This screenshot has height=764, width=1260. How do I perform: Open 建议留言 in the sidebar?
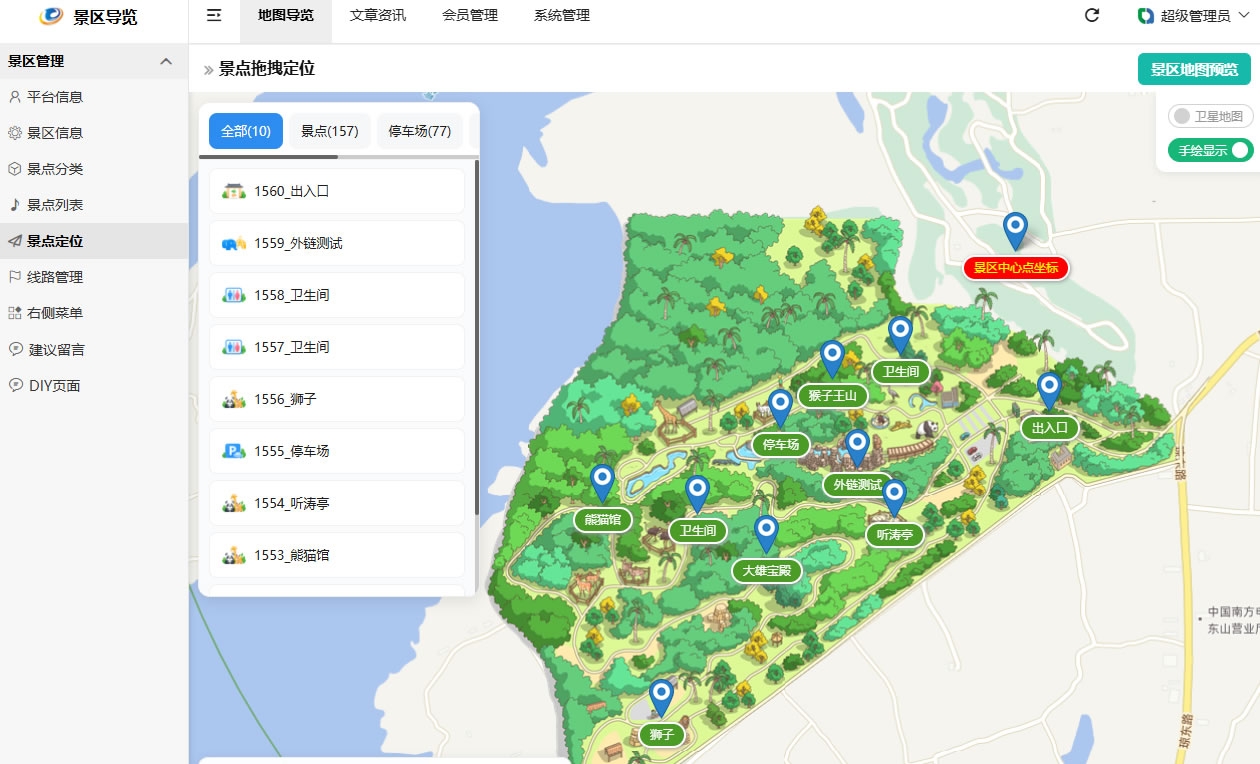point(94,349)
